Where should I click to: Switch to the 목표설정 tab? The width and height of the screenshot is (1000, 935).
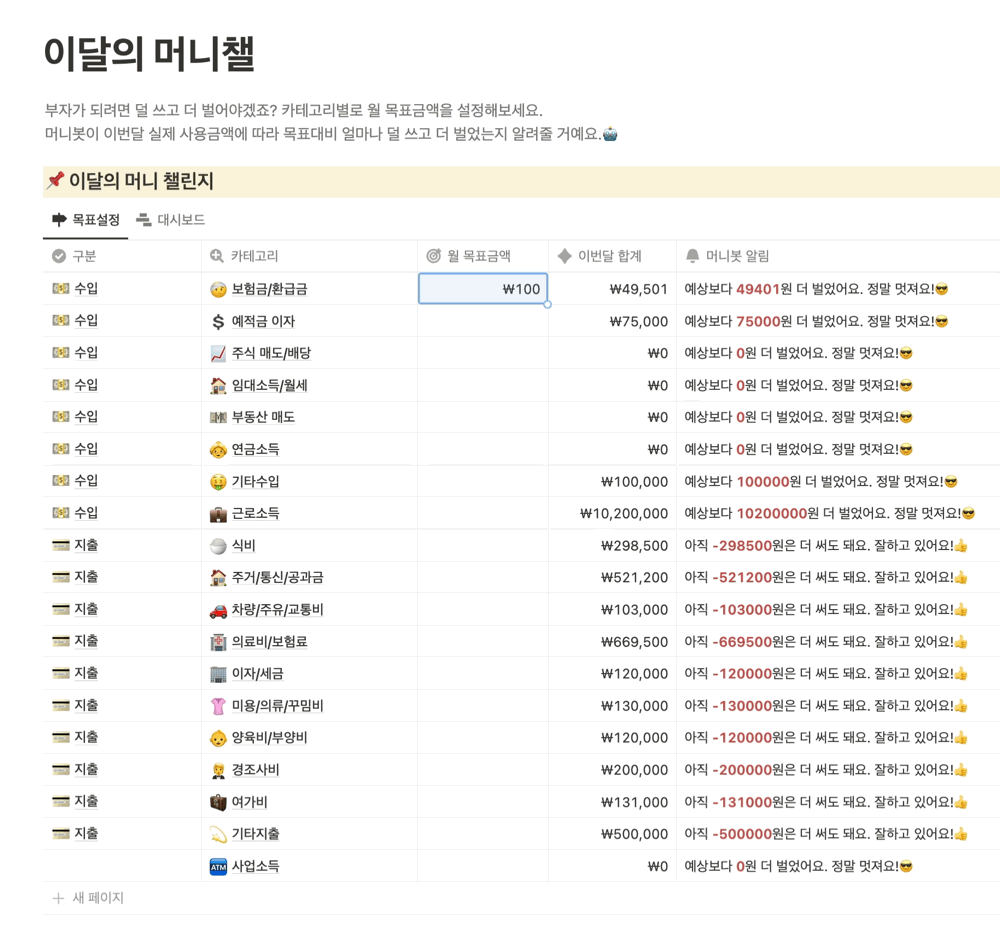point(85,220)
